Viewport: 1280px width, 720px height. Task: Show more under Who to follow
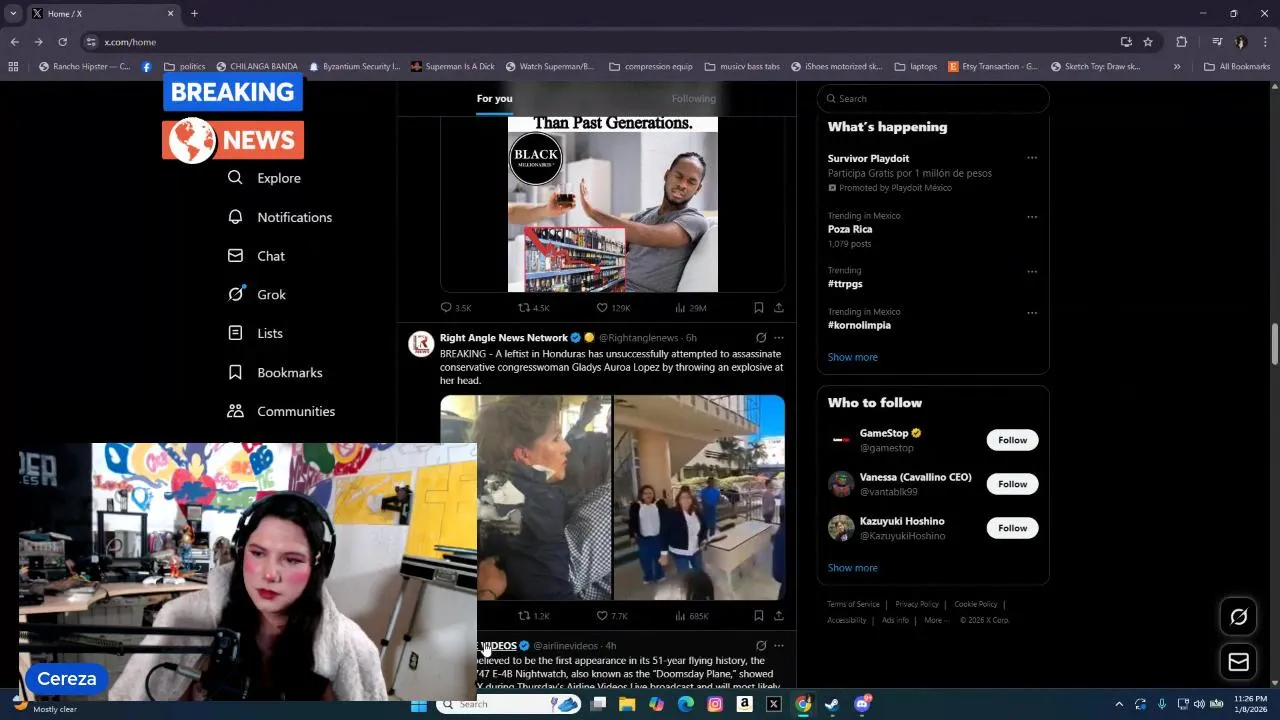coord(853,568)
